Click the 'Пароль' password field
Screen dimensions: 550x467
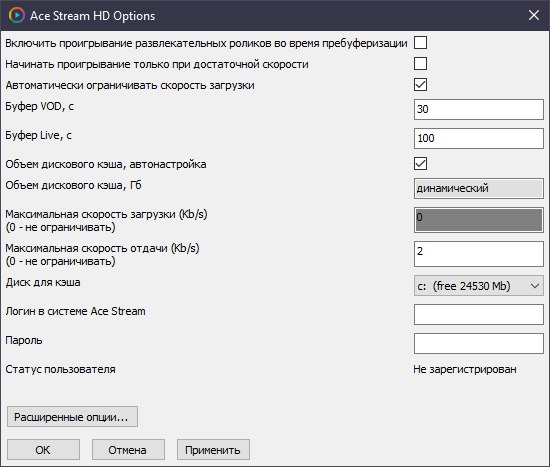(x=479, y=343)
